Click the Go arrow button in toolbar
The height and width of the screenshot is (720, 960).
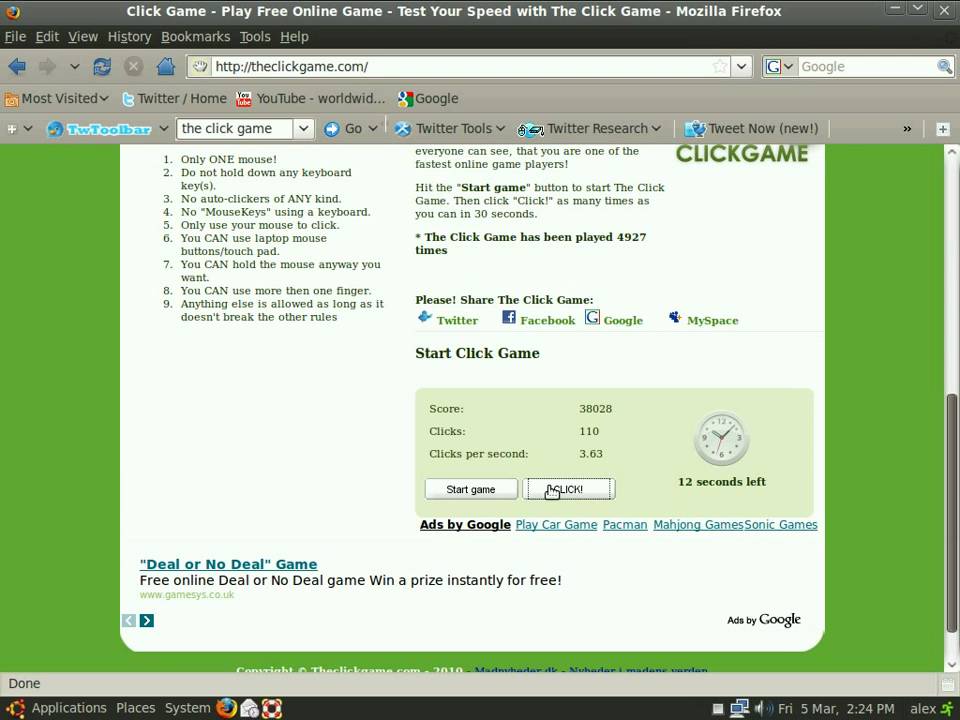coord(331,129)
